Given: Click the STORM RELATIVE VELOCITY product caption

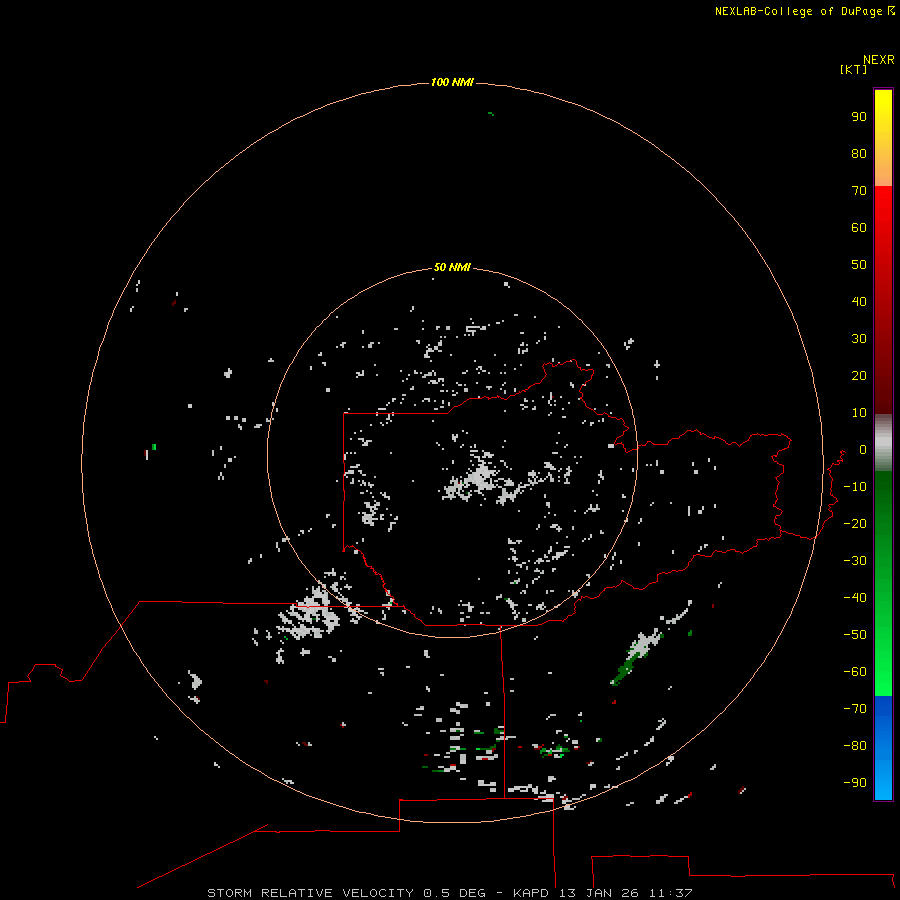Looking at the screenshot, I should click(x=450, y=893).
